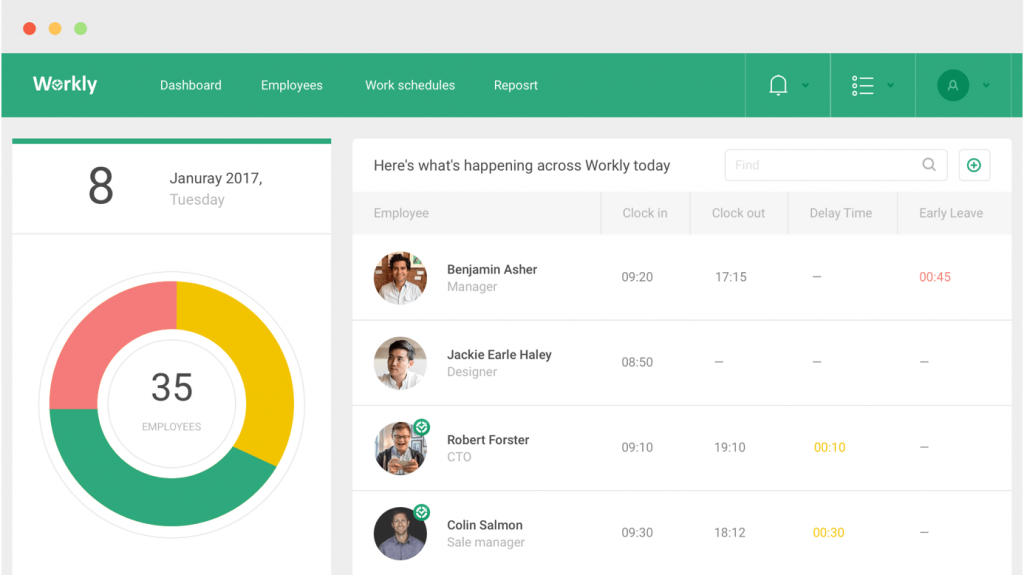Expand the notifications dropdown arrow
The height and width of the screenshot is (575, 1024).
click(805, 86)
